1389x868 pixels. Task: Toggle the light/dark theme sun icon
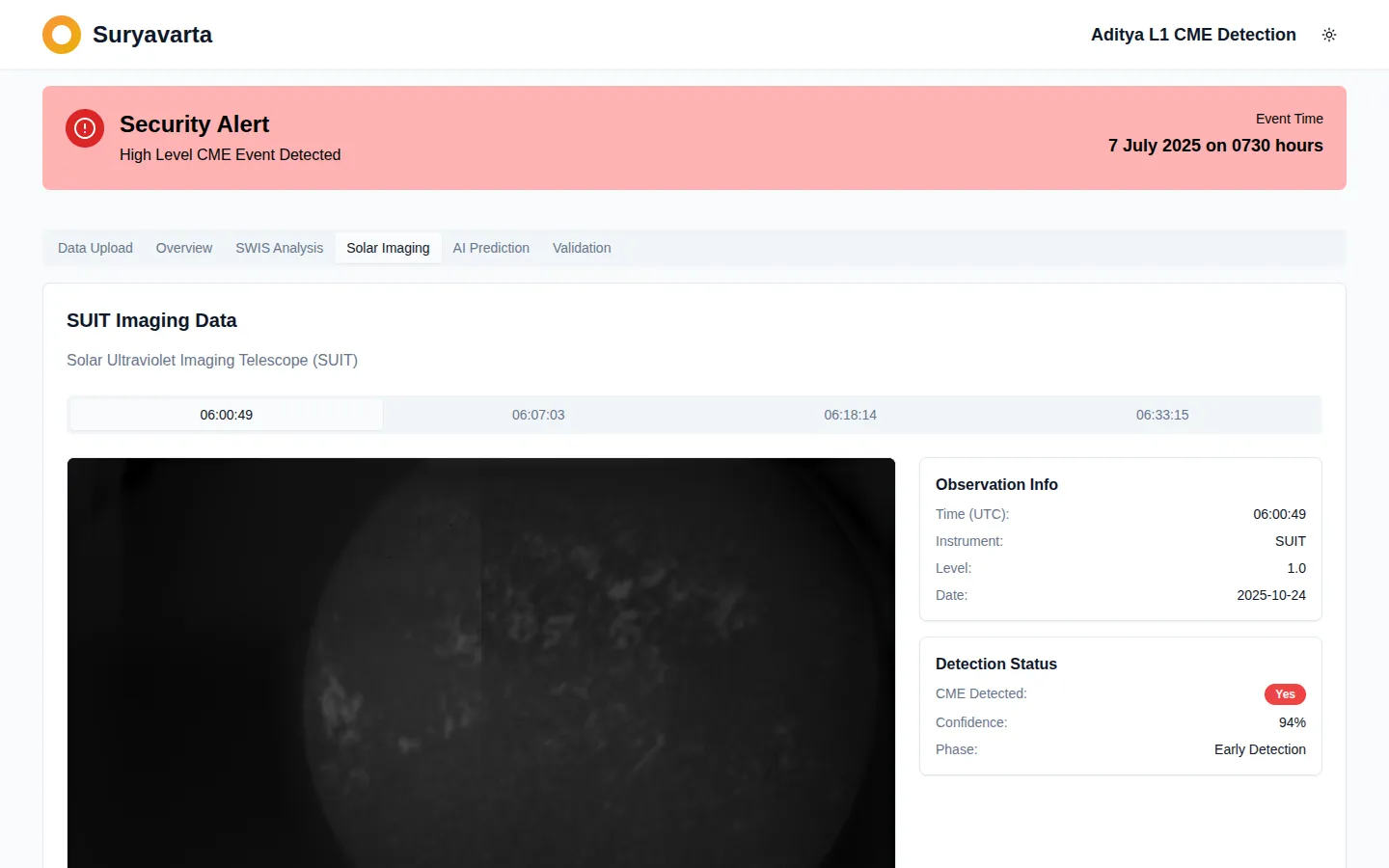click(1329, 35)
